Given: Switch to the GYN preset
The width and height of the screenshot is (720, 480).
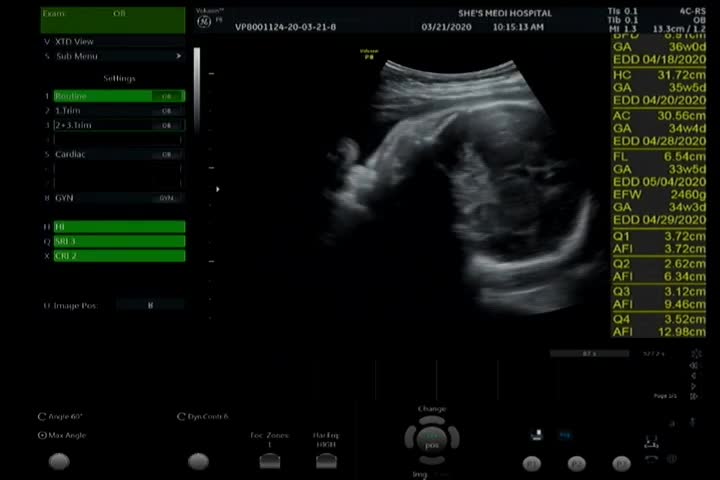Looking at the screenshot, I should [113, 198].
